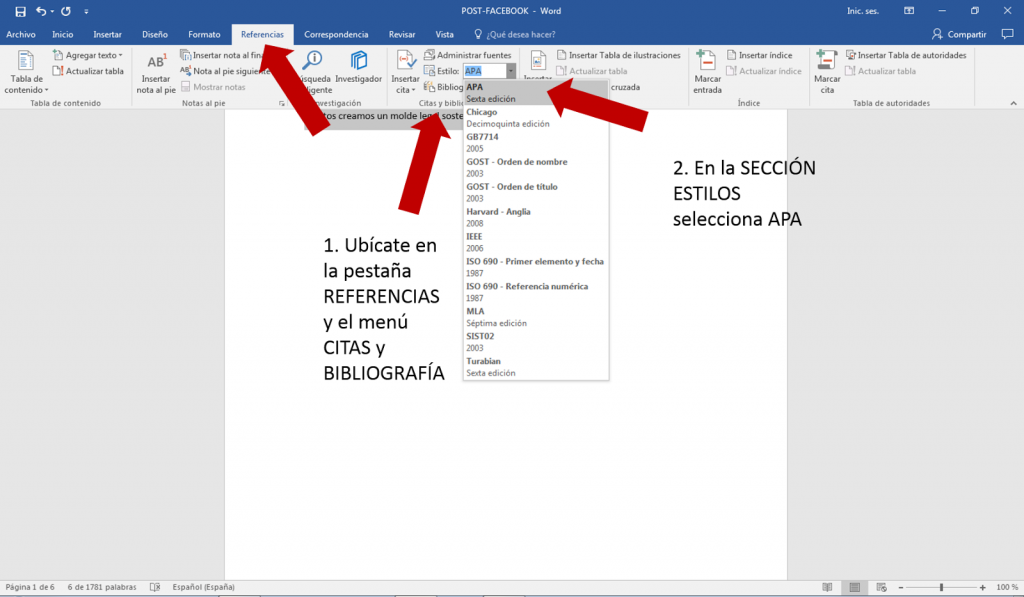Switch to the Insertar tab
Viewport: 1024px width, 597px height.
pyautogui.click(x=107, y=35)
